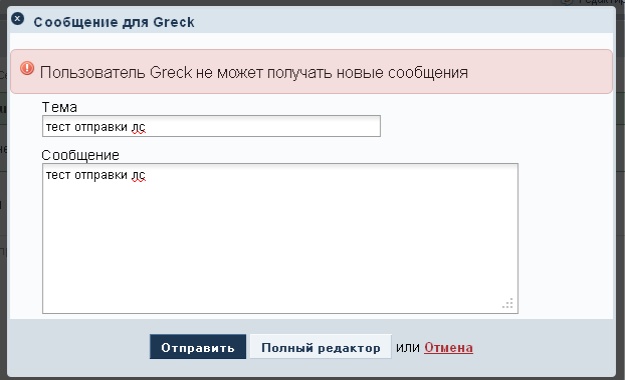Image resolution: width=625 pixels, height=380 pixels.
Task: Send the message with Отправить button
Action: (x=198, y=347)
